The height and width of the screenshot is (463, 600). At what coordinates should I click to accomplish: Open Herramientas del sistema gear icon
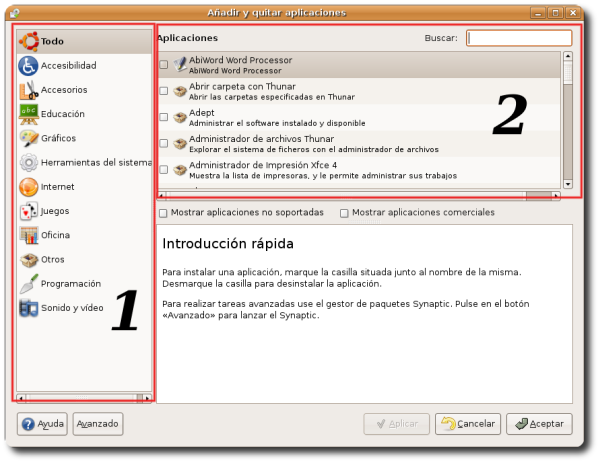tap(28, 162)
